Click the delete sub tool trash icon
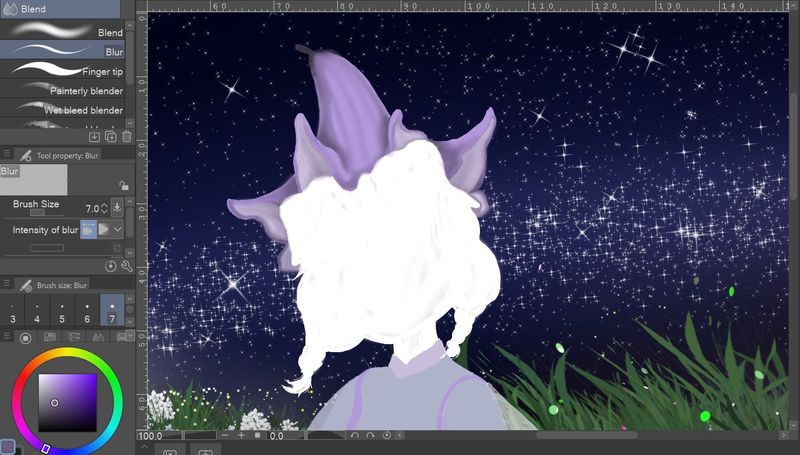Viewport: 800px width, 455px height. click(x=126, y=136)
